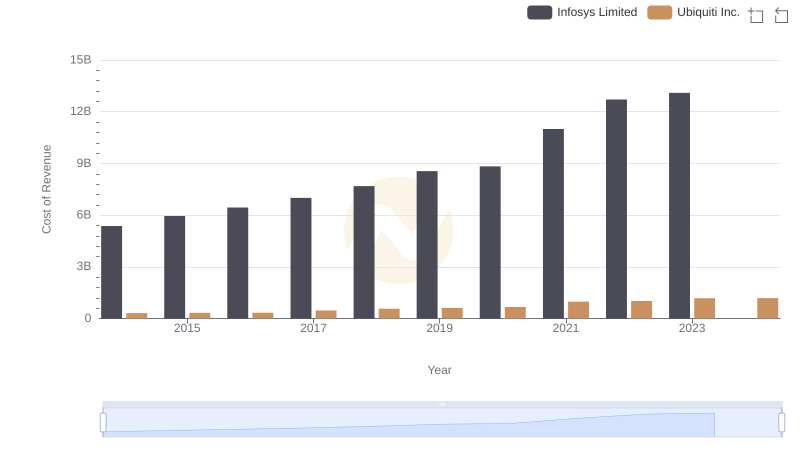Toggle the Ubiquiti Inc. legend series
Image resolution: width=800 pixels, height=461 pixels.
[x=693, y=12]
